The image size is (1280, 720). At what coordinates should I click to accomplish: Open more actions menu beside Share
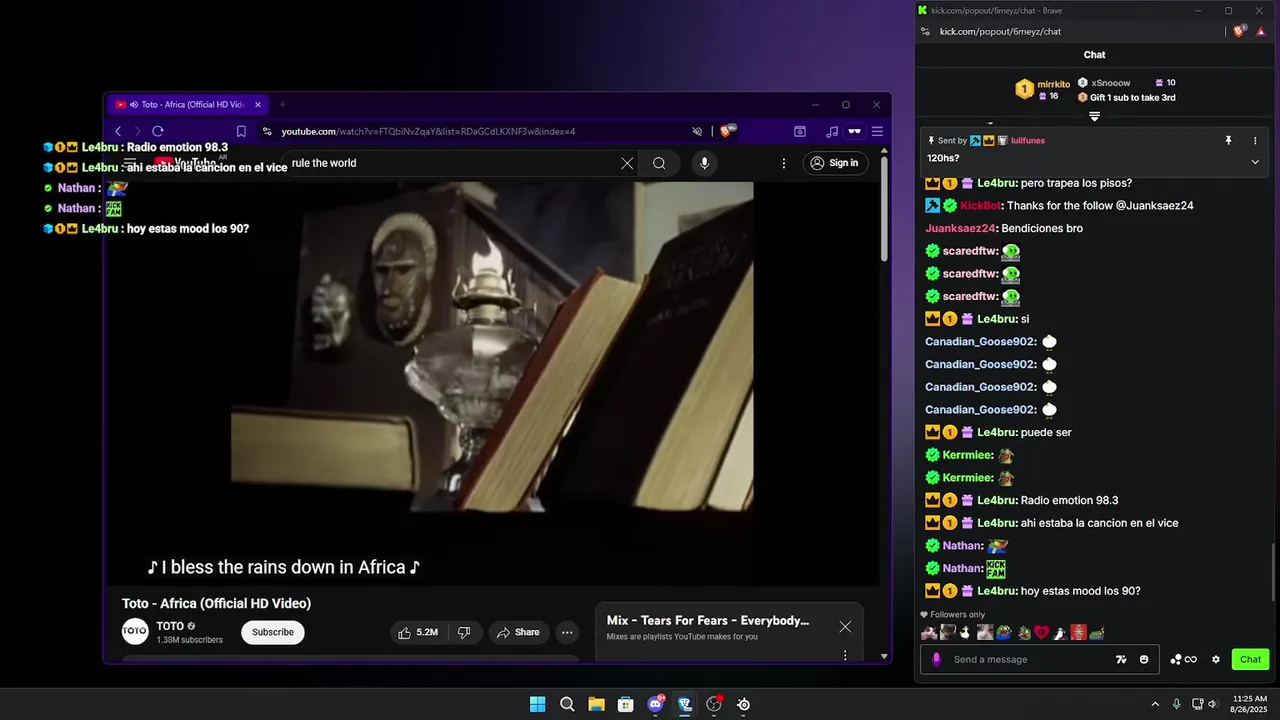[x=567, y=632]
